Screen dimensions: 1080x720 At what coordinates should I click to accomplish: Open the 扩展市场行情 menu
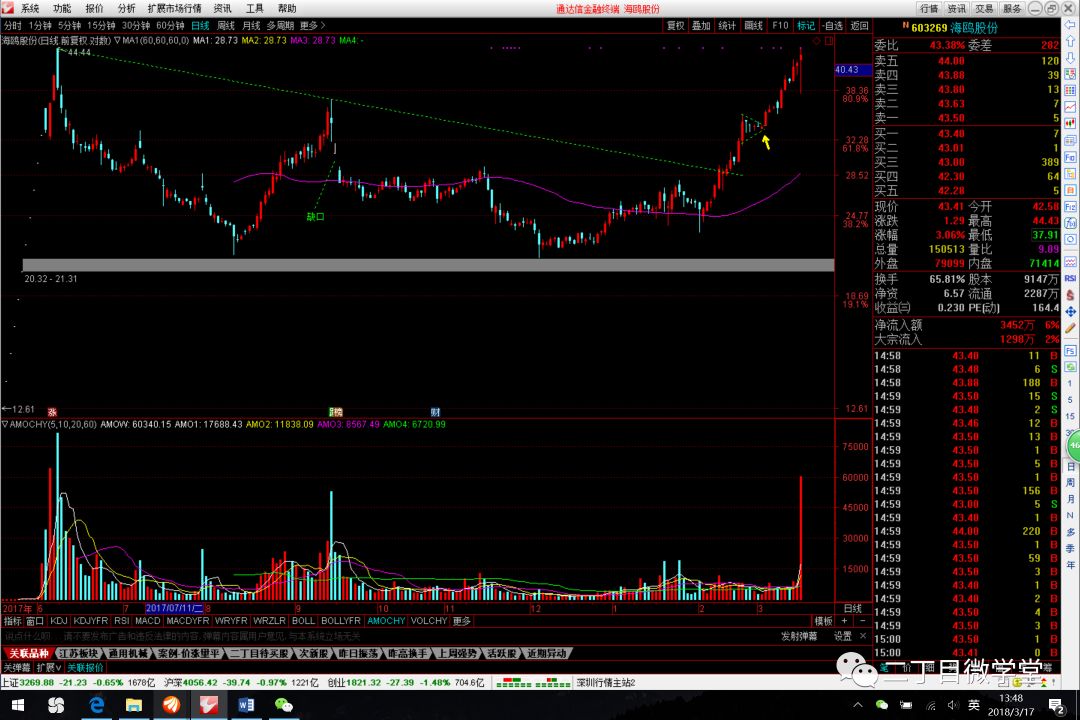[174, 8]
